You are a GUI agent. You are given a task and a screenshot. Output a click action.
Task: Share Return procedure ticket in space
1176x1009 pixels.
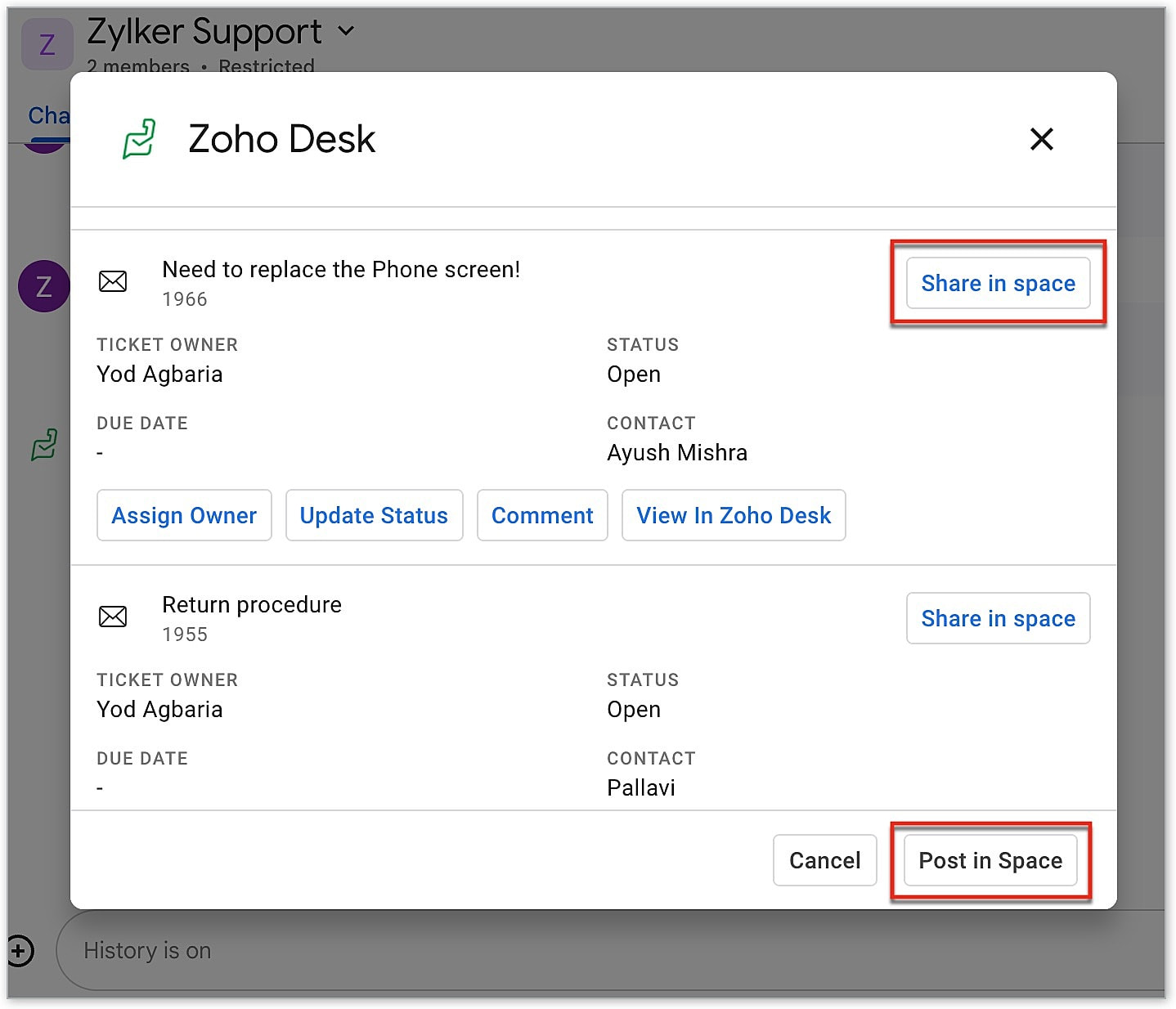tap(998, 618)
